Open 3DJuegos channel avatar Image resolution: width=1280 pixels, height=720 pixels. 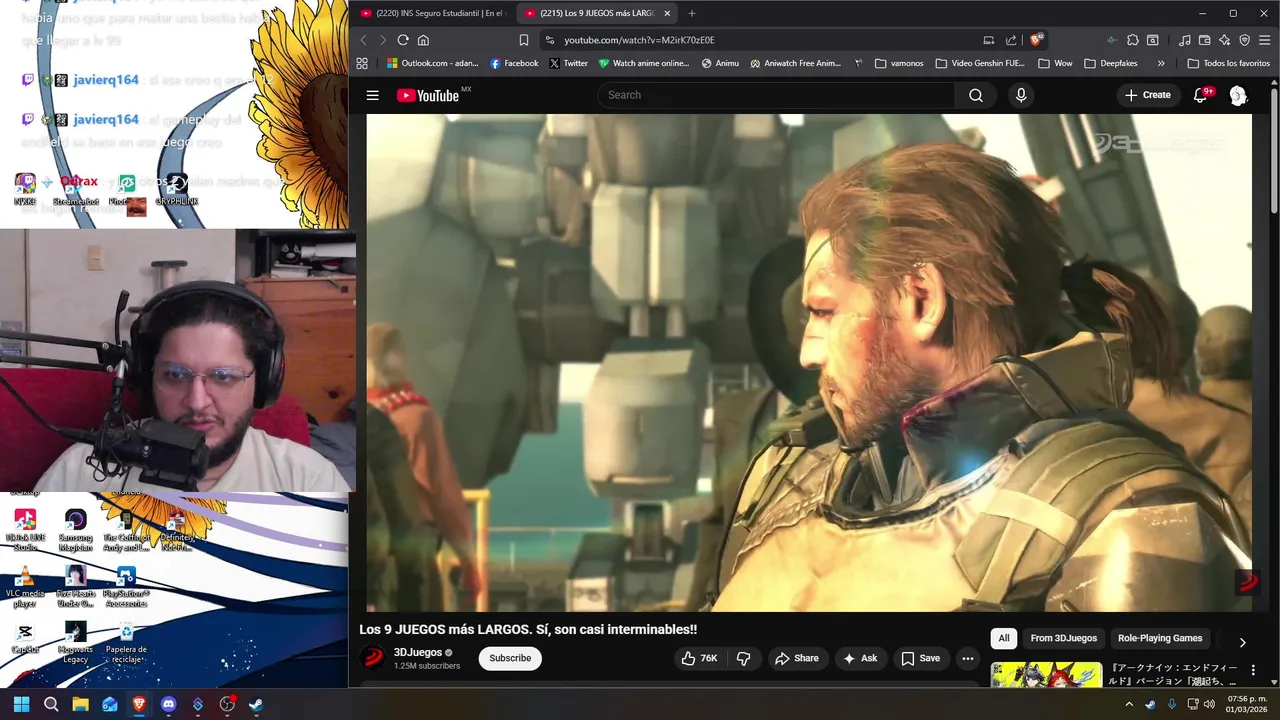tap(373, 657)
